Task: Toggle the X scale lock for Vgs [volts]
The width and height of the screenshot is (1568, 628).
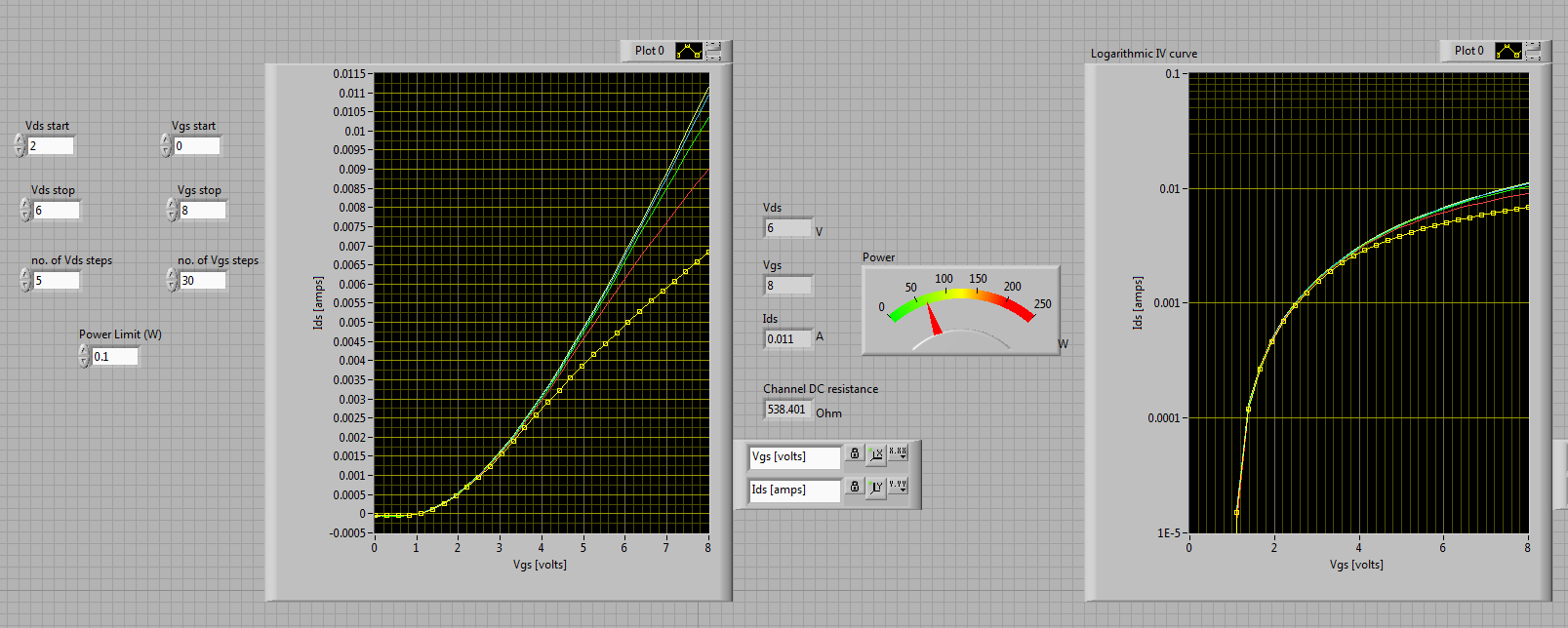Action: point(855,454)
